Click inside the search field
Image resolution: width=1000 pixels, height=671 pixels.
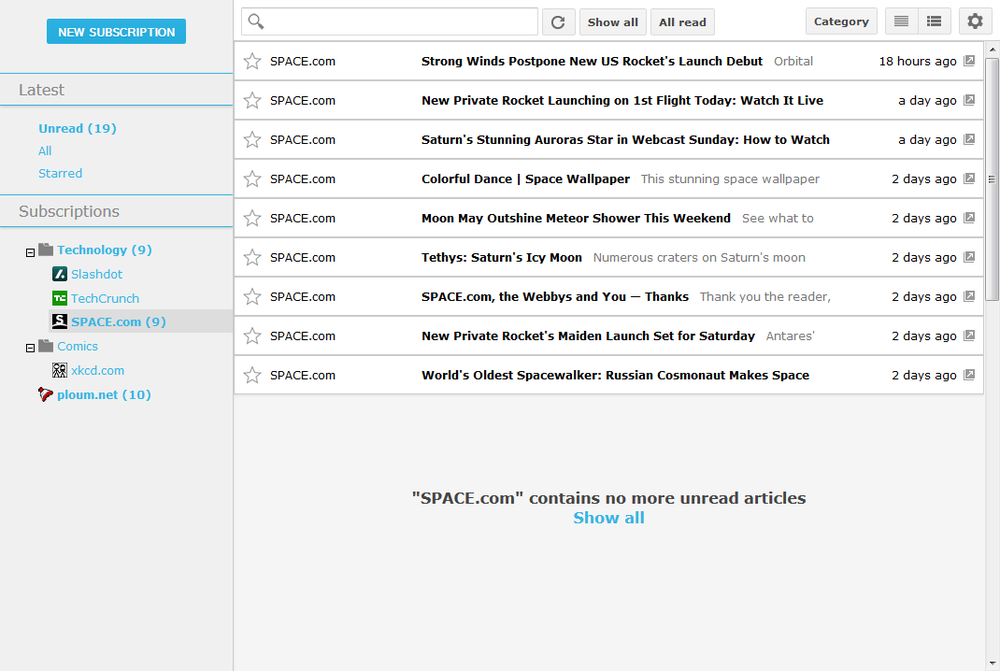click(x=390, y=21)
